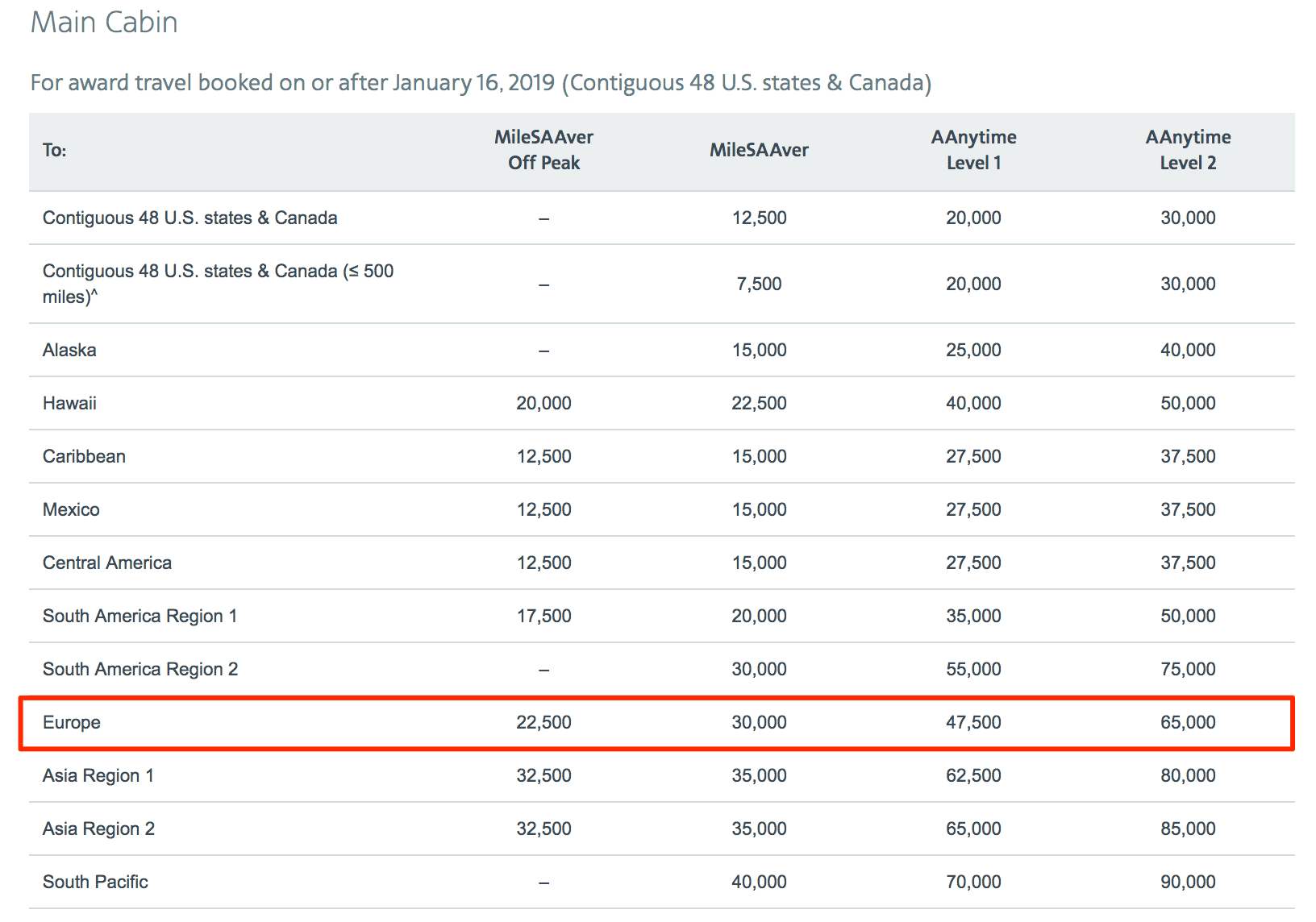Select the Central America row label
This screenshot has width=1316, height=922.
pos(107,563)
